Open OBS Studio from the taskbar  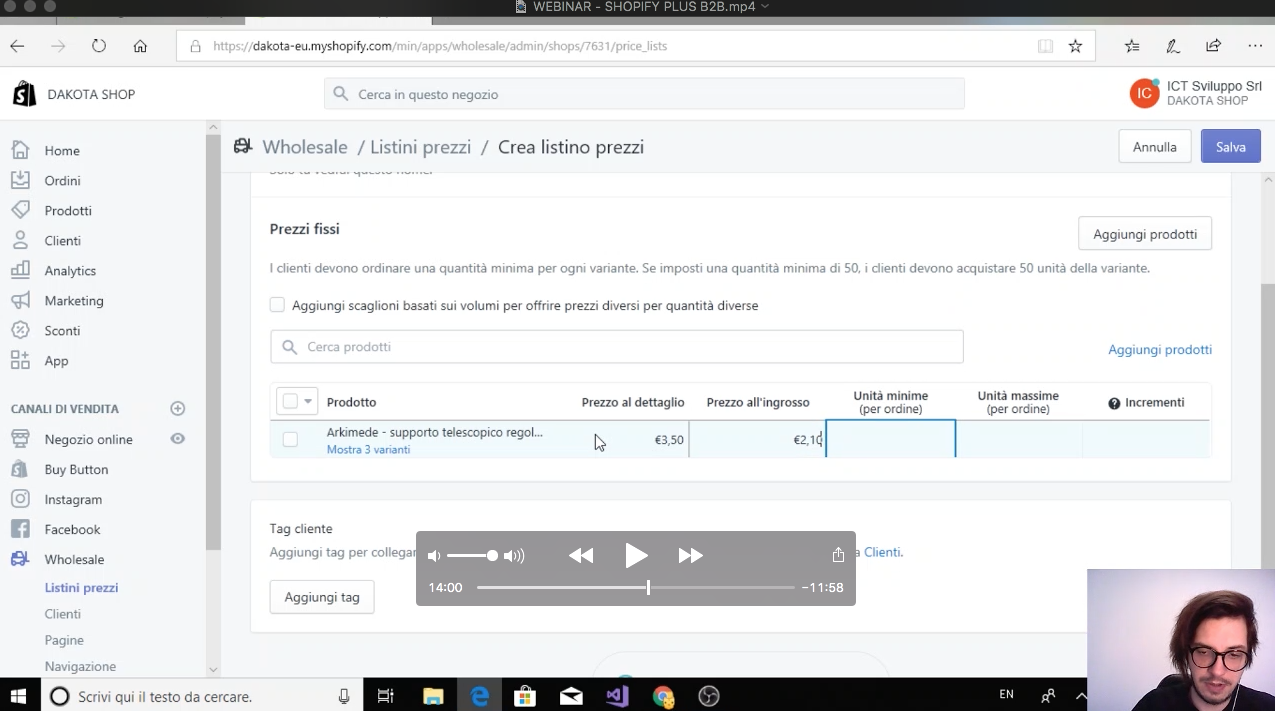tap(709, 696)
